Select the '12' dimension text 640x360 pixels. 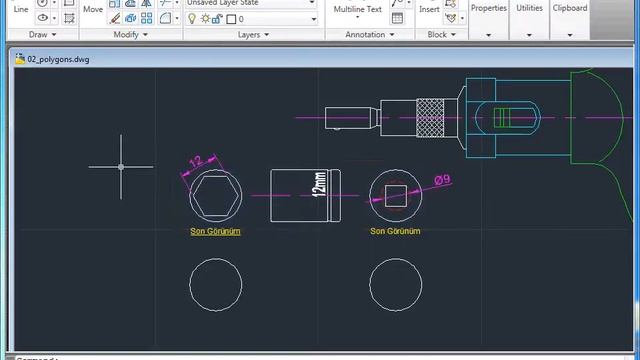[x=196, y=162]
